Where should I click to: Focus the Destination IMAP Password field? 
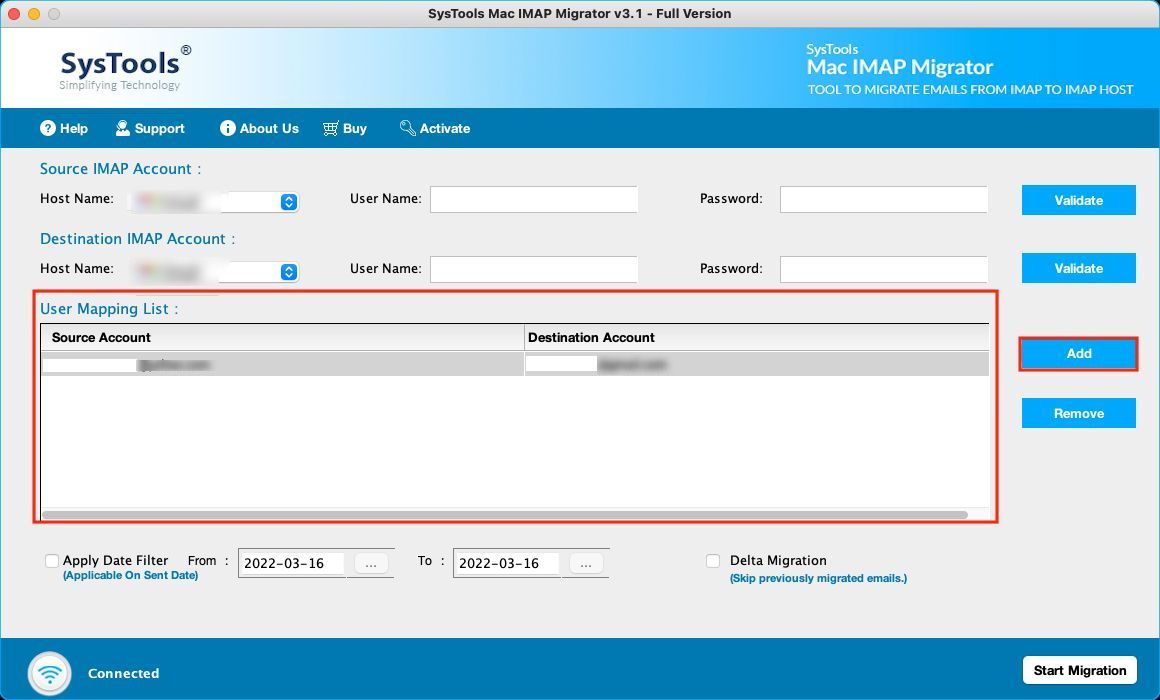tap(883, 269)
